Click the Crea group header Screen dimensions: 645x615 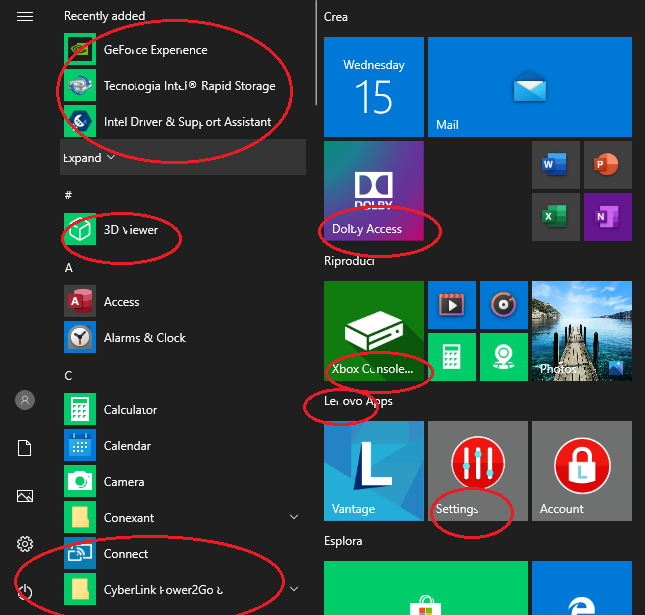(336, 17)
